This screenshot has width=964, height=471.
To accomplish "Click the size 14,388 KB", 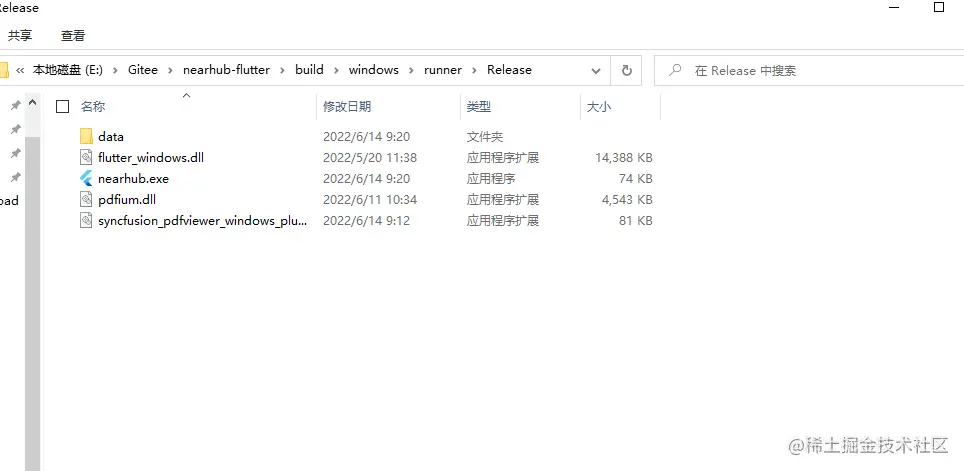I will tap(623, 158).
